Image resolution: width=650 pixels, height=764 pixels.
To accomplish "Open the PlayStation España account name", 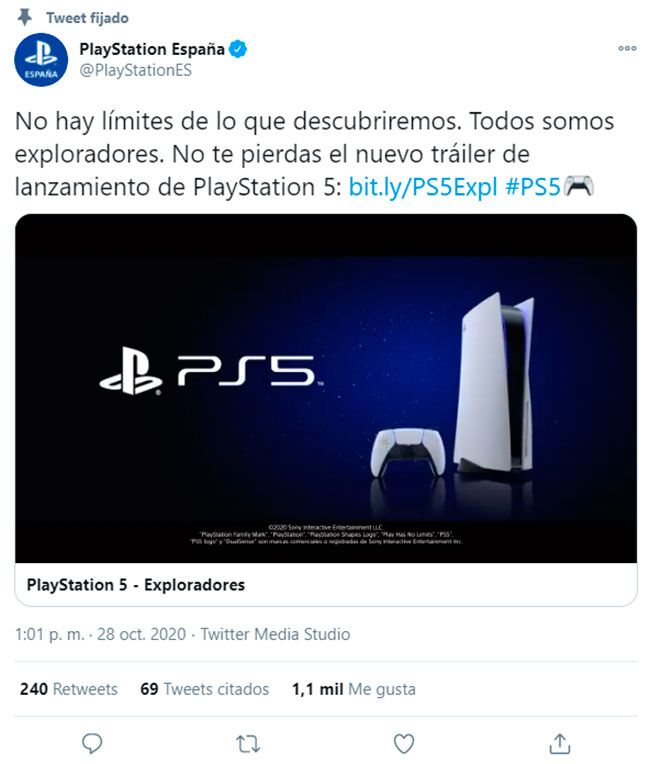I will coord(152,49).
